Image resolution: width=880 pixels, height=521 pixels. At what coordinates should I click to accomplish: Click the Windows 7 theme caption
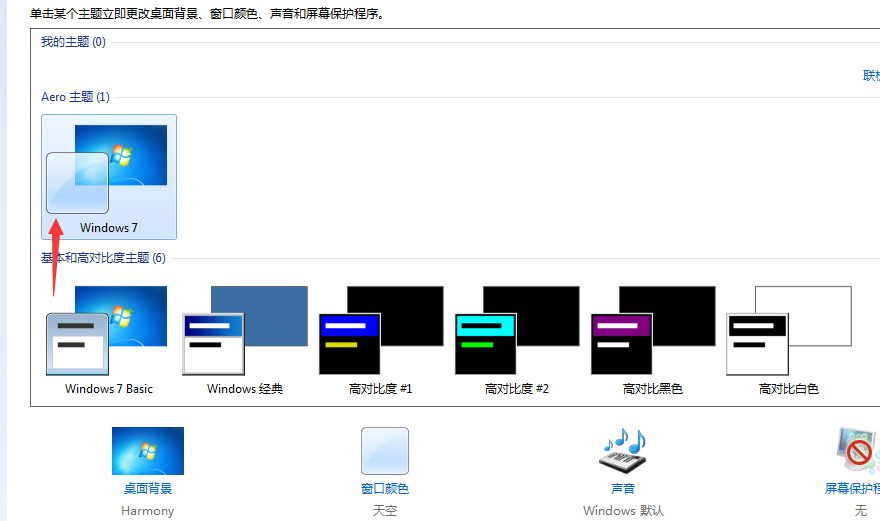[108, 228]
